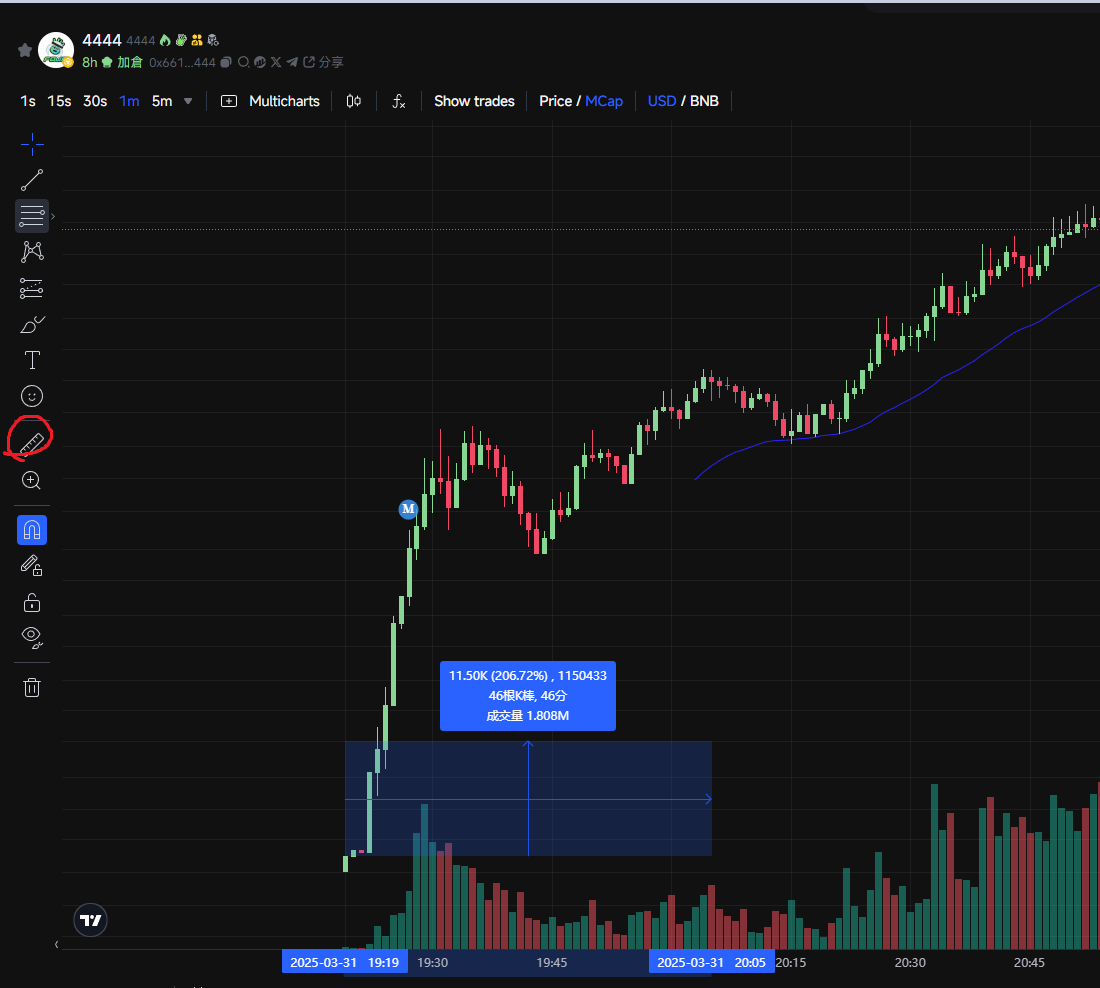The width and height of the screenshot is (1100, 988).
Task: Open the fx indicators menu
Action: (398, 101)
